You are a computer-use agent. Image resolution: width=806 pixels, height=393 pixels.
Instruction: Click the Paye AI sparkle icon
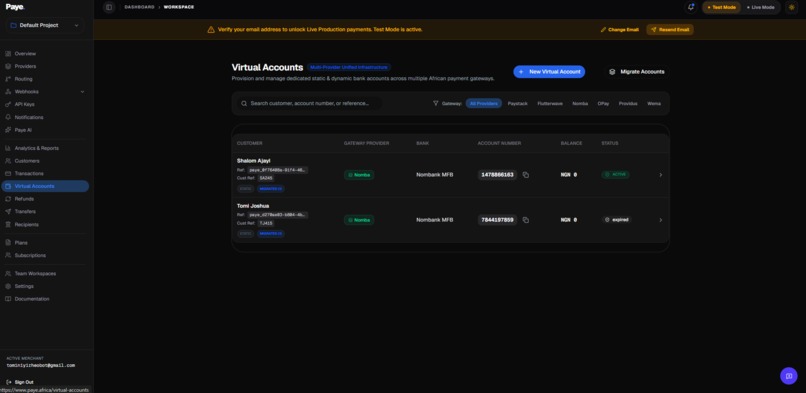(x=8, y=130)
